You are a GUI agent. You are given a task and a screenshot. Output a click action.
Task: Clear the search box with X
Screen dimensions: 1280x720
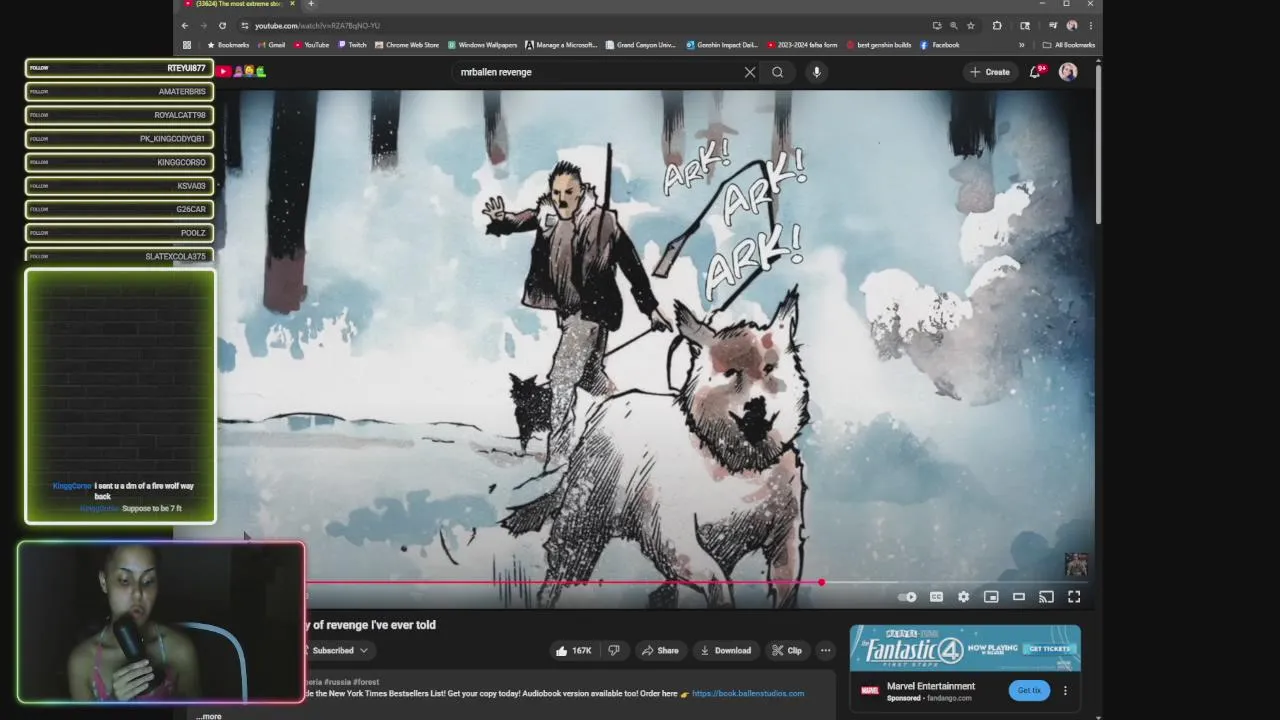point(750,72)
